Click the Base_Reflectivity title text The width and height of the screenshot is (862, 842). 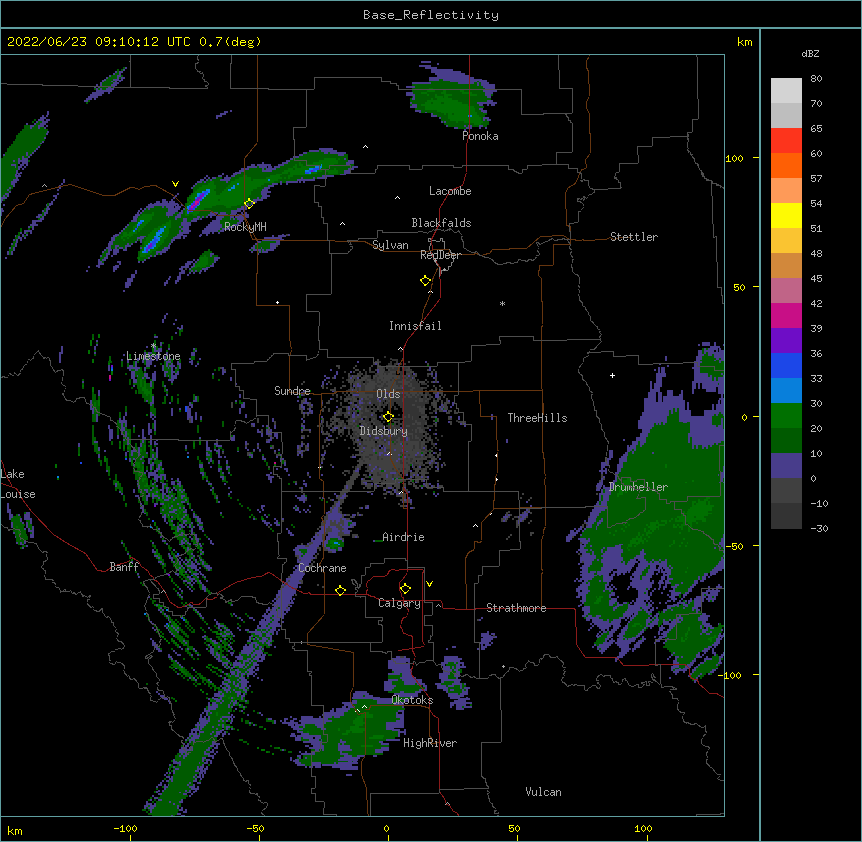tap(431, 15)
